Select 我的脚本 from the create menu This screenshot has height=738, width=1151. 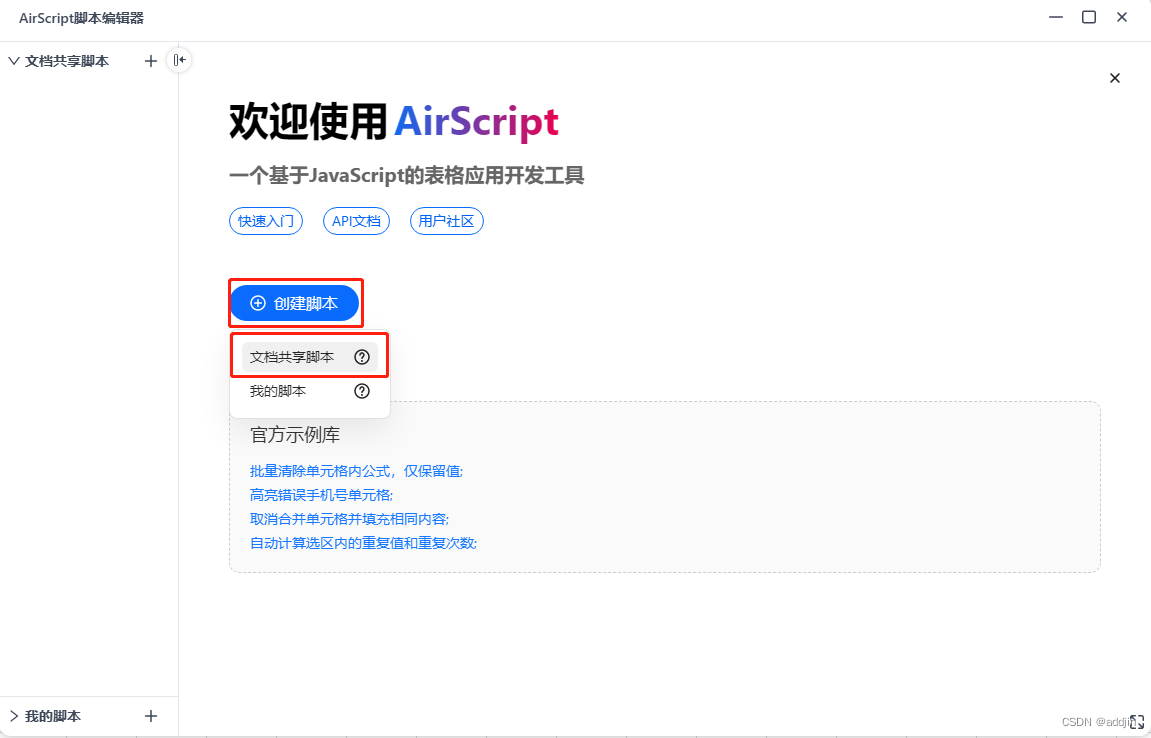click(278, 392)
